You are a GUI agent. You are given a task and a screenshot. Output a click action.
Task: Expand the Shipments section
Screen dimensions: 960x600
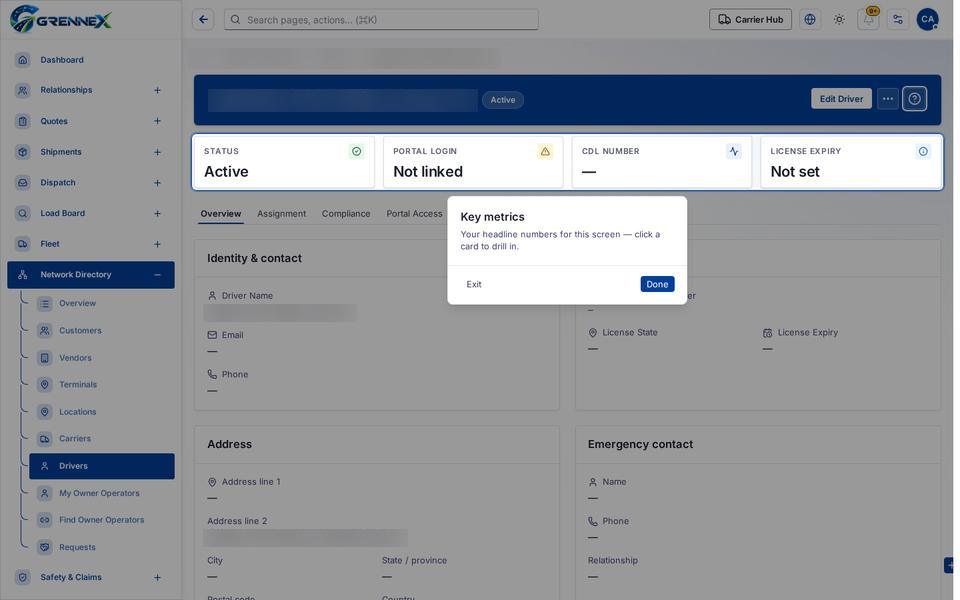(x=157, y=152)
